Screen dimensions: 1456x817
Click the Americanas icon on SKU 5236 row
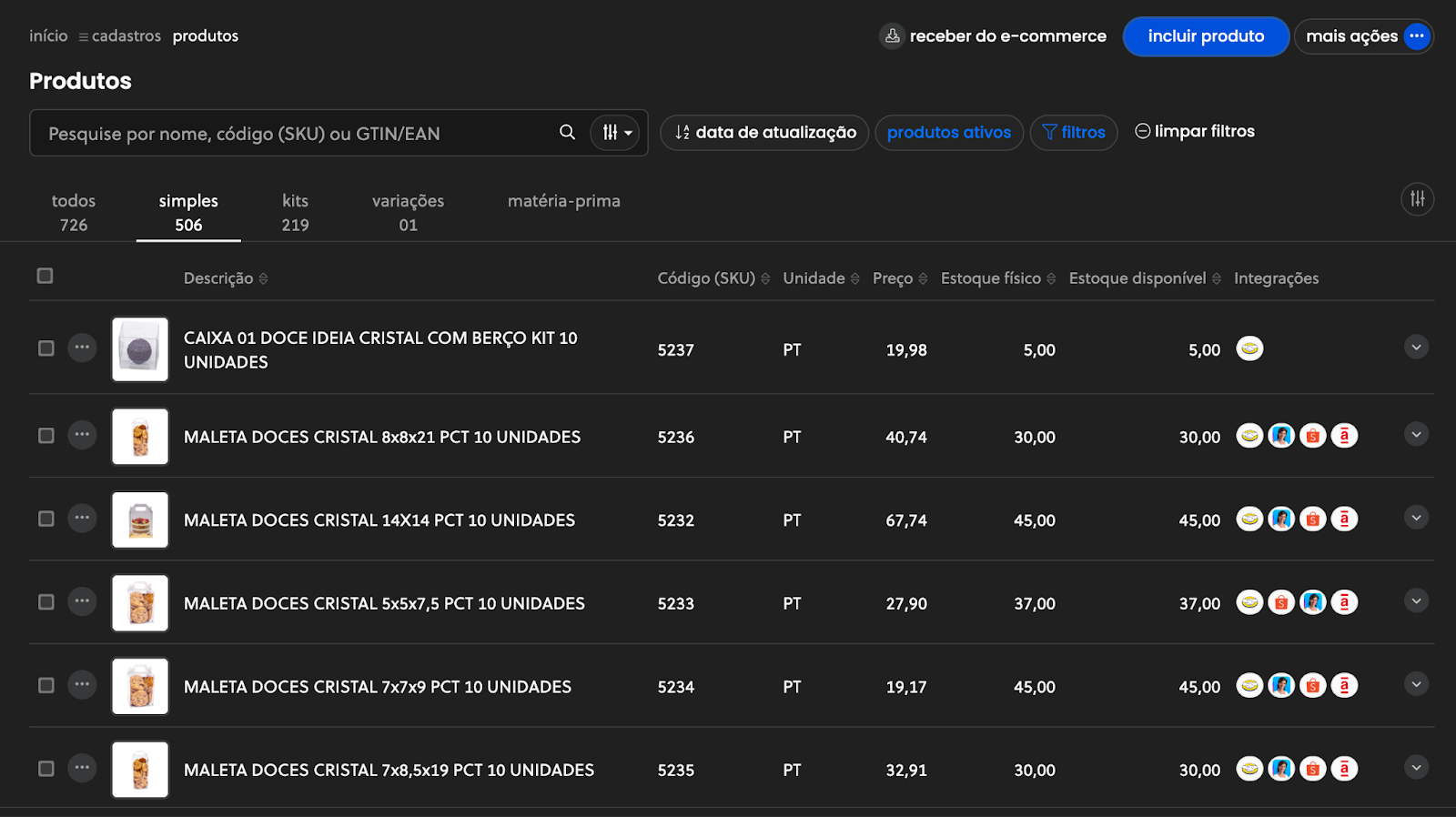click(1344, 436)
